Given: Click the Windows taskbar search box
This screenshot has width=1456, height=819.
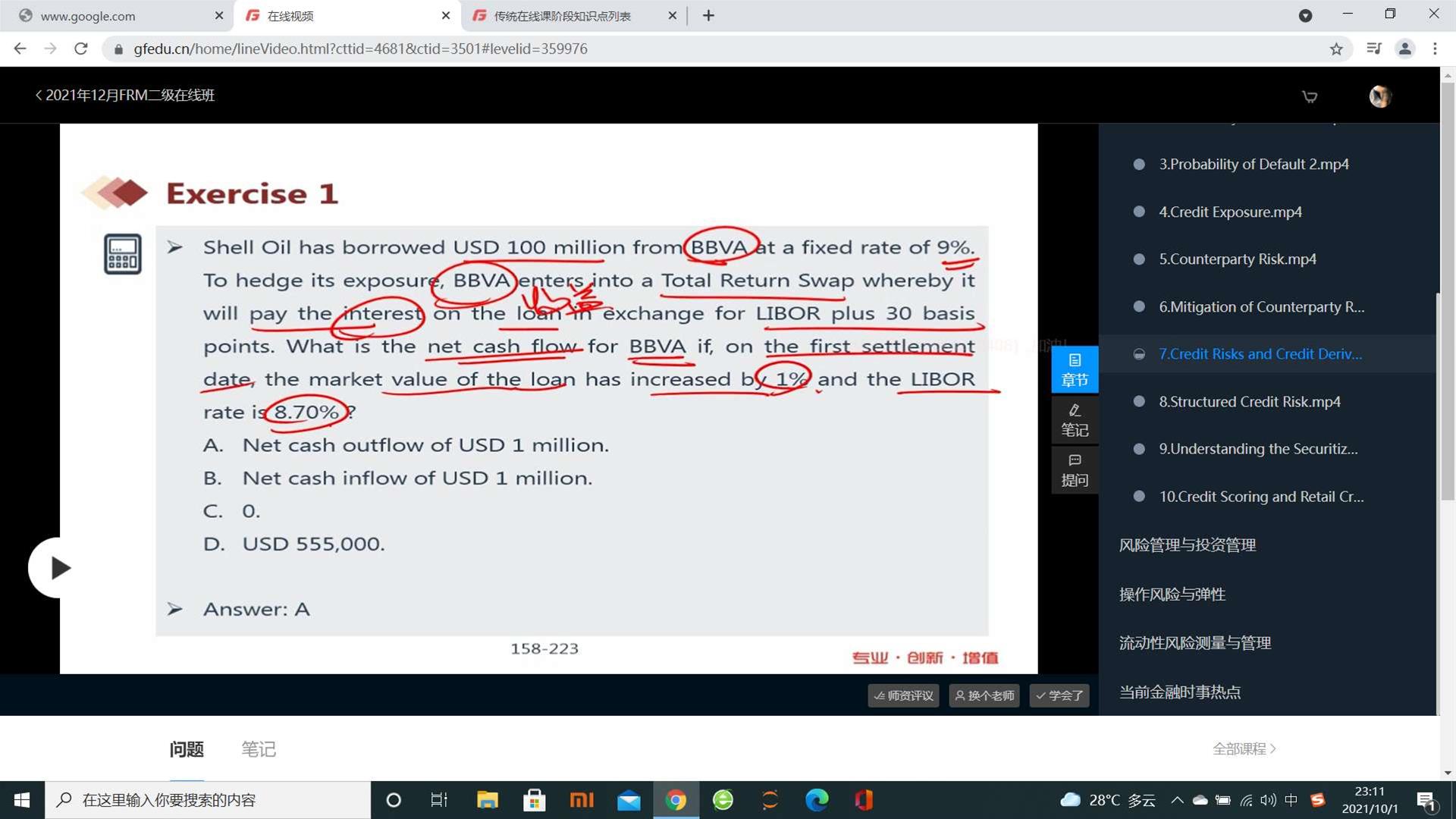Looking at the screenshot, I should pyautogui.click(x=209, y=800).
